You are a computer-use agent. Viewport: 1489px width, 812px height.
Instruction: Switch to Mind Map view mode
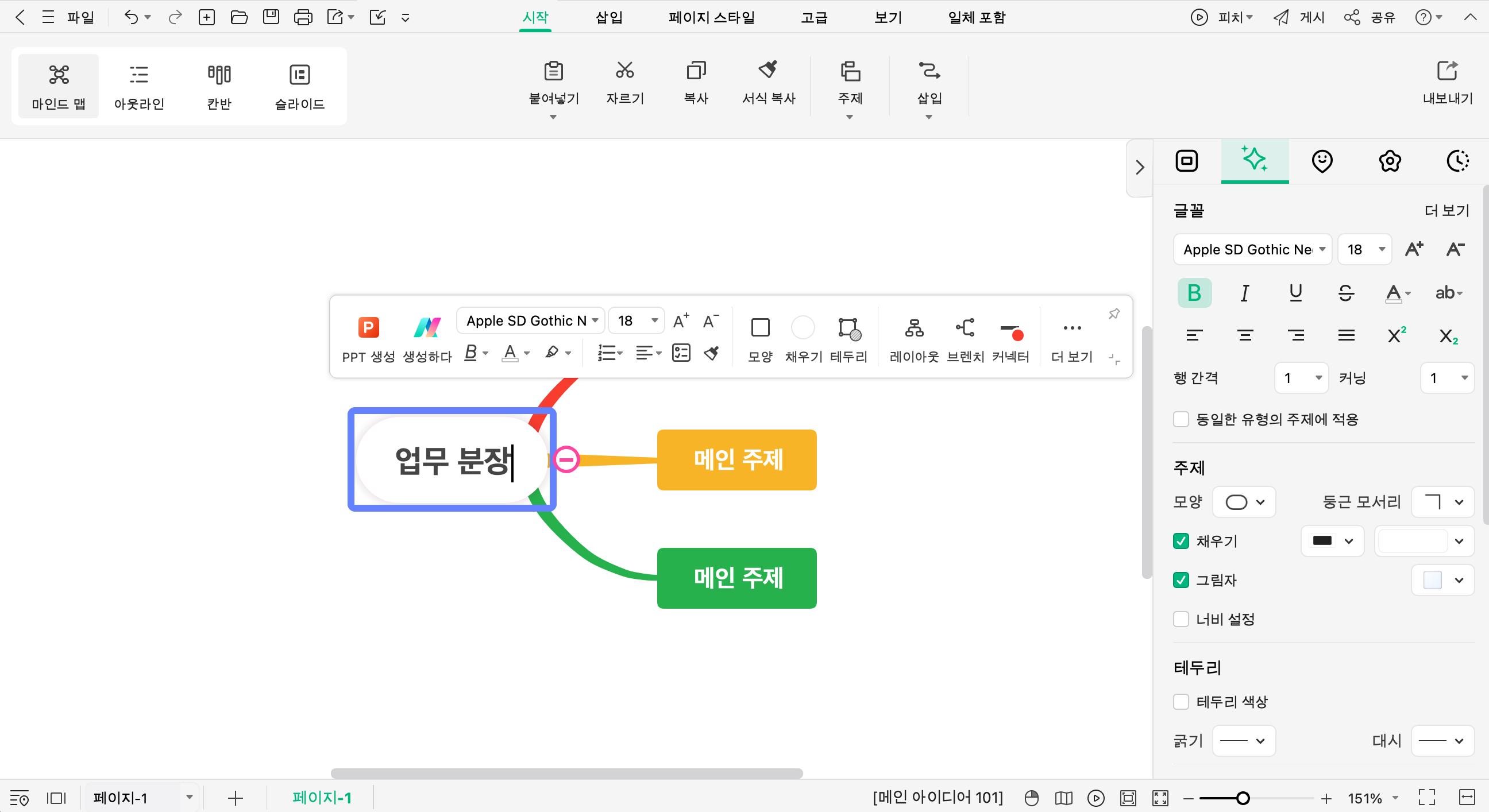pos(59,87)
